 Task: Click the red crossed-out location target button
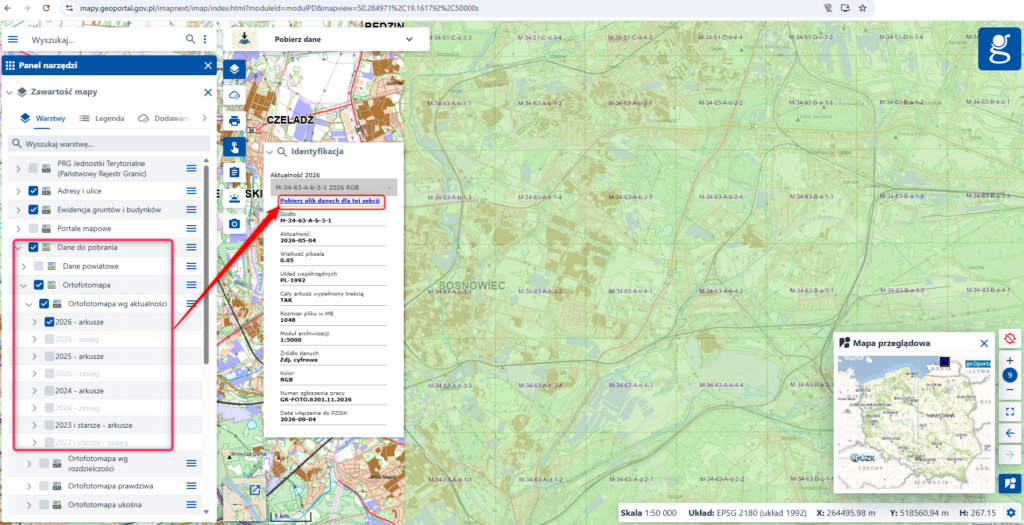pos(1010,339)
